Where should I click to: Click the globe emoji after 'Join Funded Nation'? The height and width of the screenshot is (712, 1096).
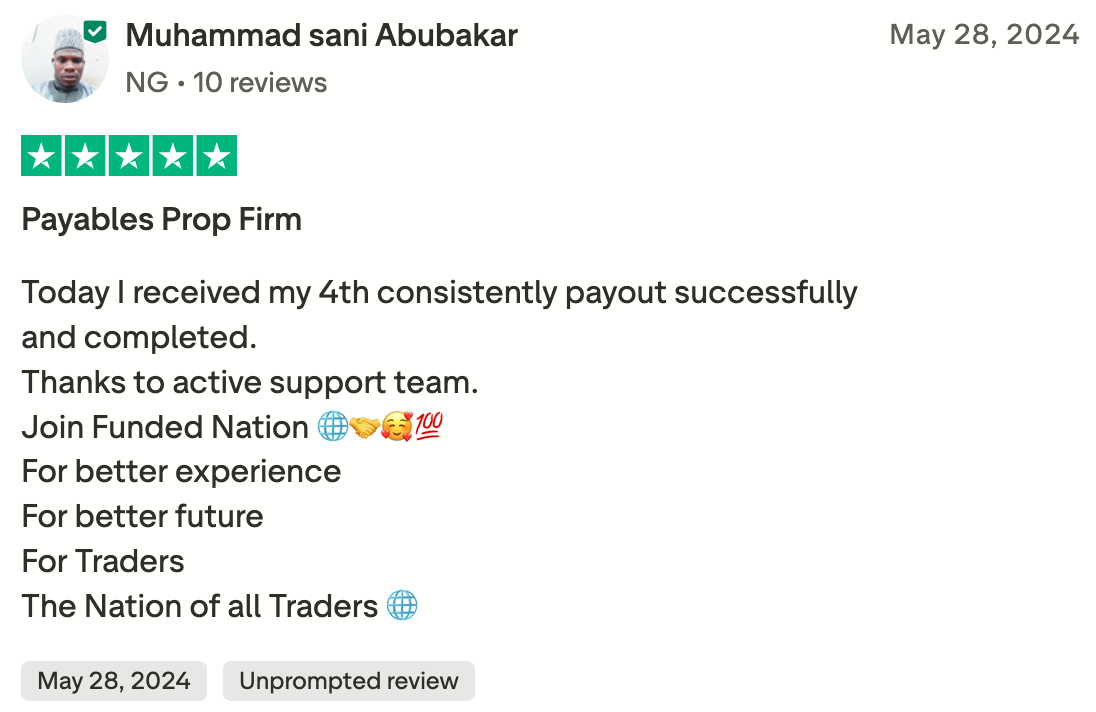(x=333, y=428)
